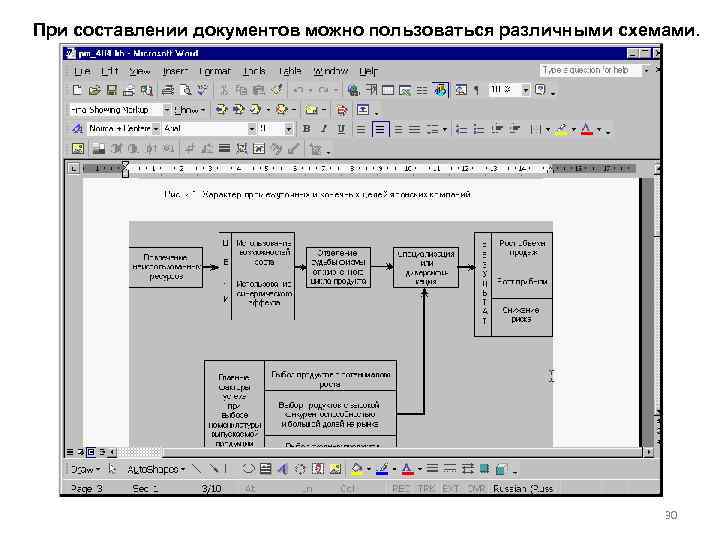Open the Document Map
Viewport: 720px width, 540px height.
pos(461,90)
